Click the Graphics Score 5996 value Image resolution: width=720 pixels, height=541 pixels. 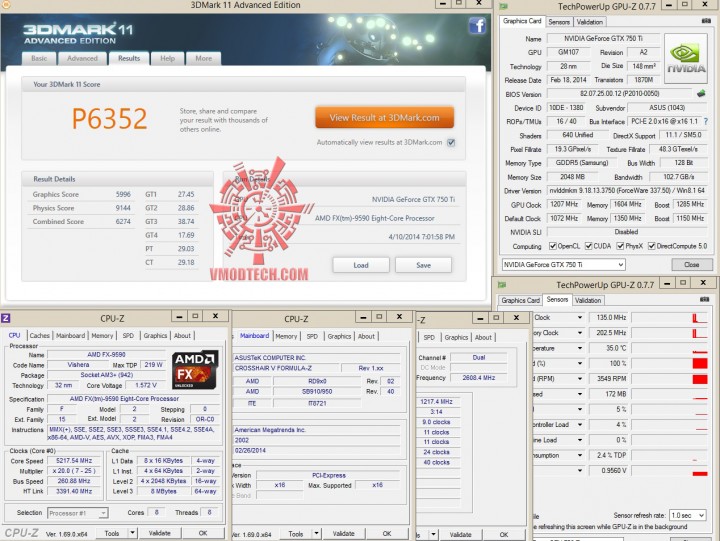123,194
